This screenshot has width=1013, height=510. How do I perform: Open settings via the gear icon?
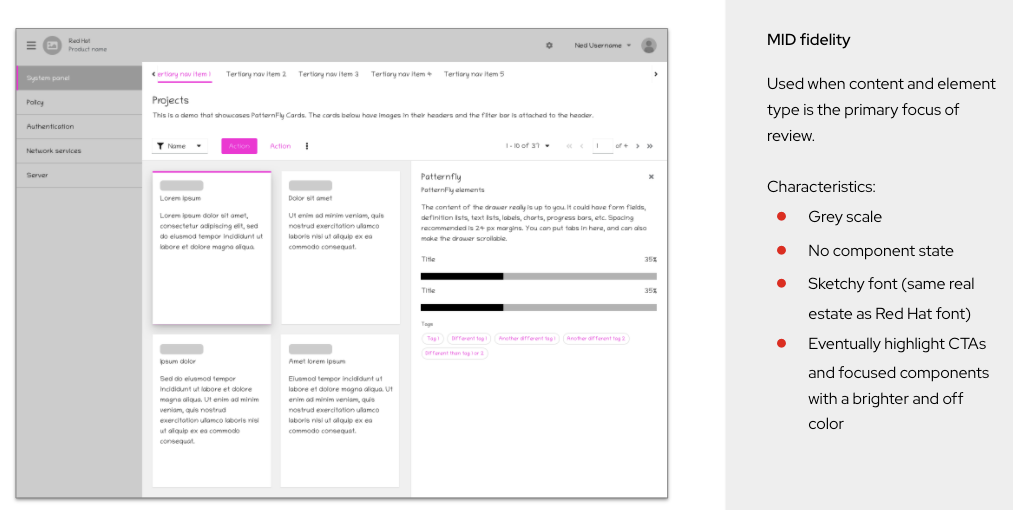tap(549, 45)
